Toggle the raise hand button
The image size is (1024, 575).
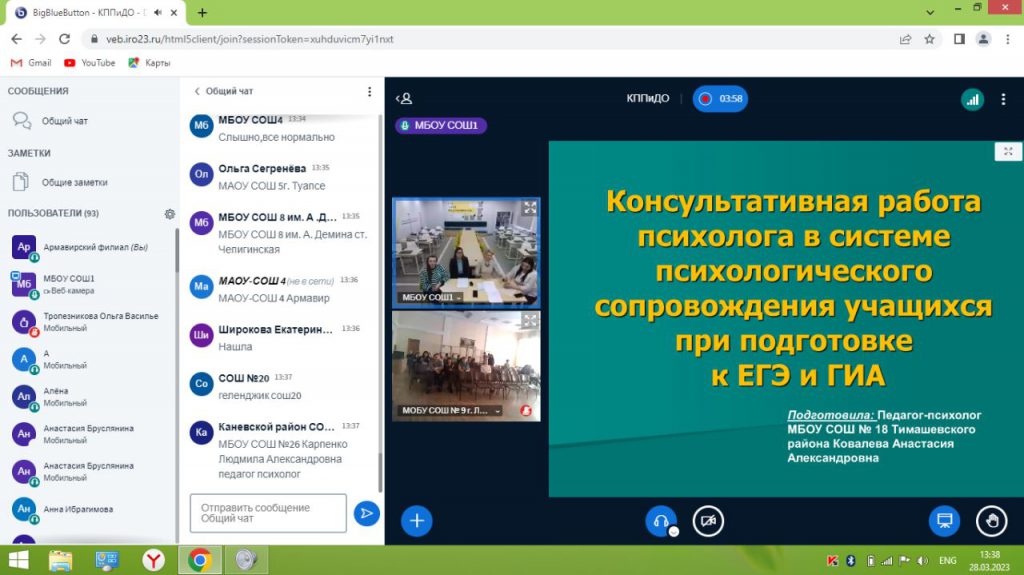point(991,520)
